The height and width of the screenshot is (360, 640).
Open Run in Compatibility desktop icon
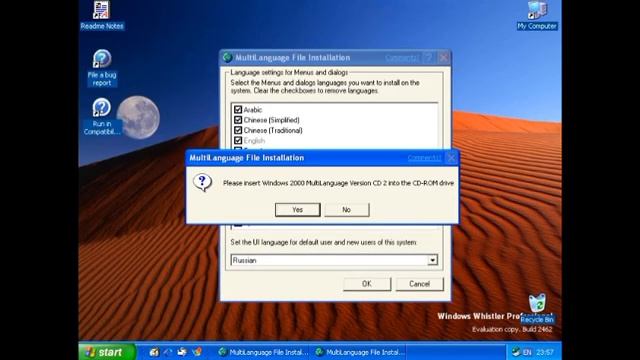102,117
